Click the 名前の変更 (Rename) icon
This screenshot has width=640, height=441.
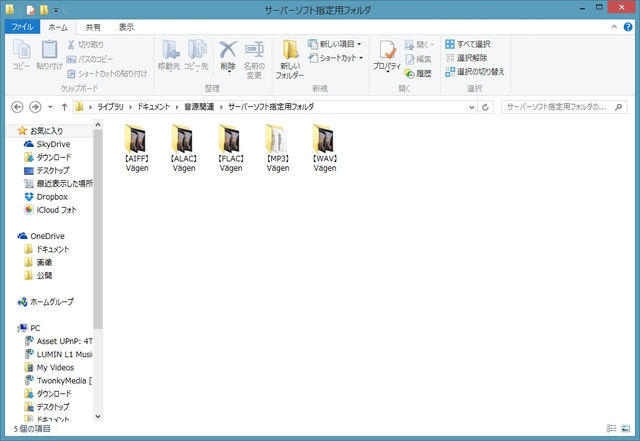pyautogui.click(x=254, y=56)
